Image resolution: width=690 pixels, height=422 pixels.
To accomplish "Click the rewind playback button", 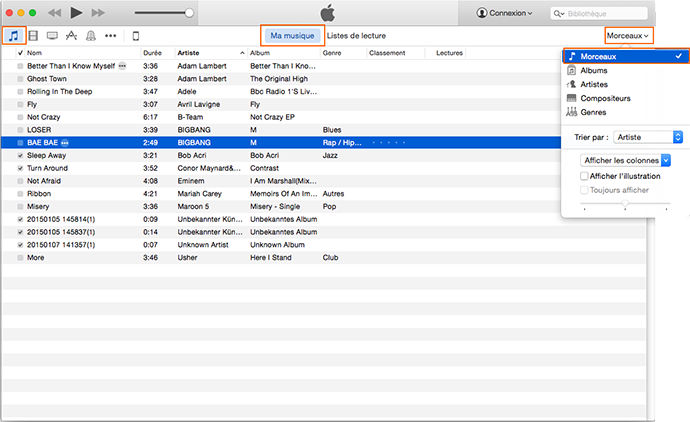I will point(55,13).
